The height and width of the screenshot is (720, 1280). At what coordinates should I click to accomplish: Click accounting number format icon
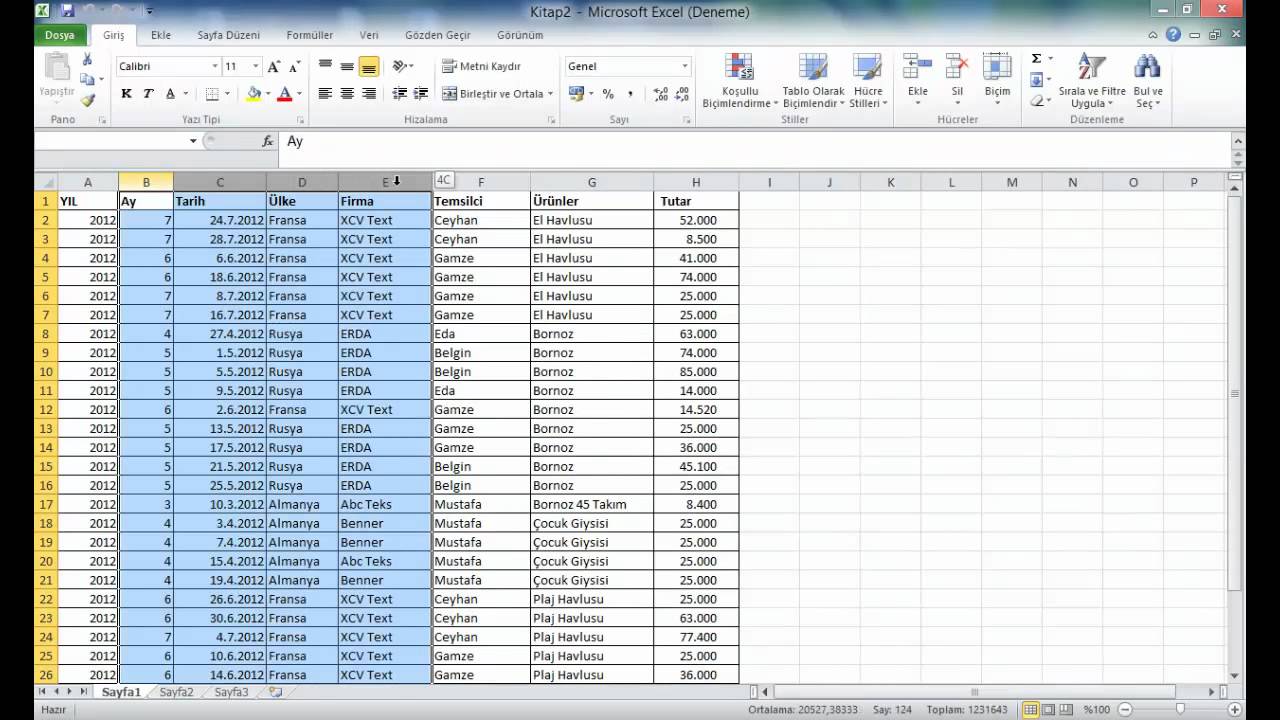point(576,94)
